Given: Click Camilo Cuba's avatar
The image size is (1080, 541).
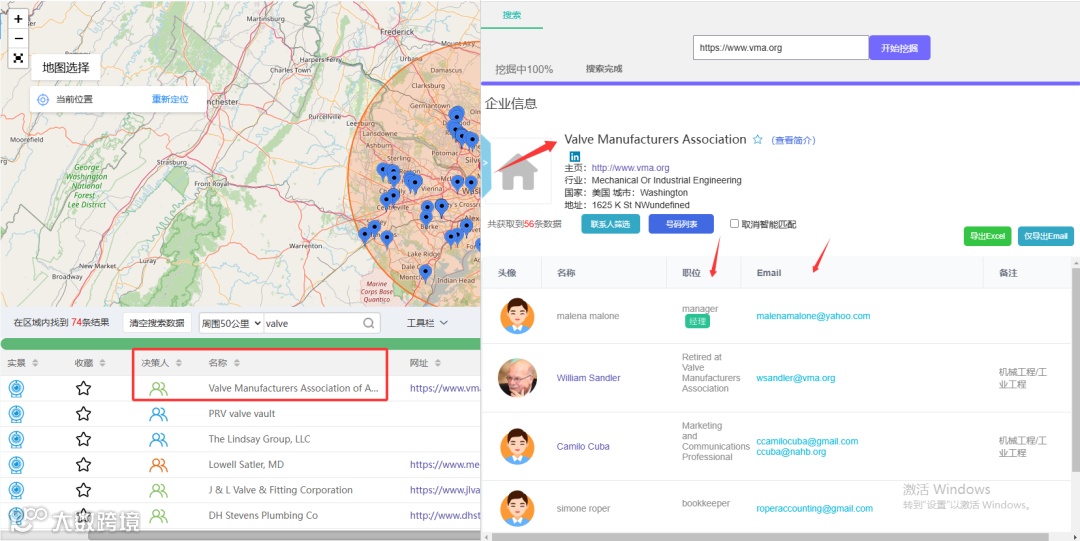Looking at the screenshot, I should (517, 447).
